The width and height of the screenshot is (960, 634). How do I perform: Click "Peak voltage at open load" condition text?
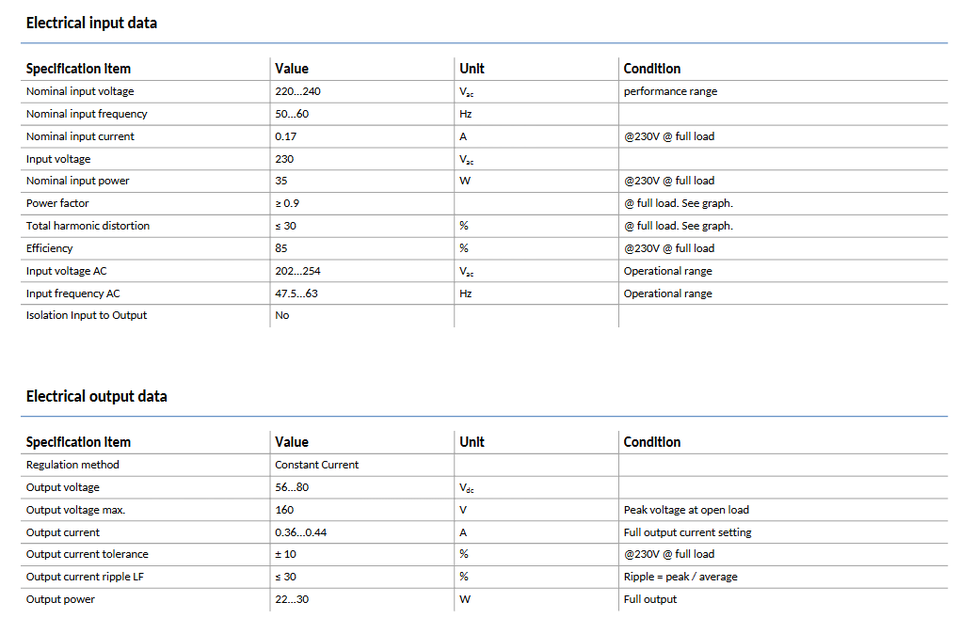click(686, 510)
